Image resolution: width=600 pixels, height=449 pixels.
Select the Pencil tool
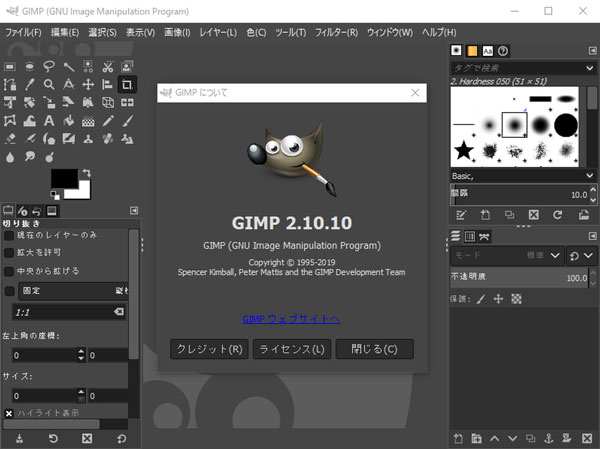coord(108,121)
